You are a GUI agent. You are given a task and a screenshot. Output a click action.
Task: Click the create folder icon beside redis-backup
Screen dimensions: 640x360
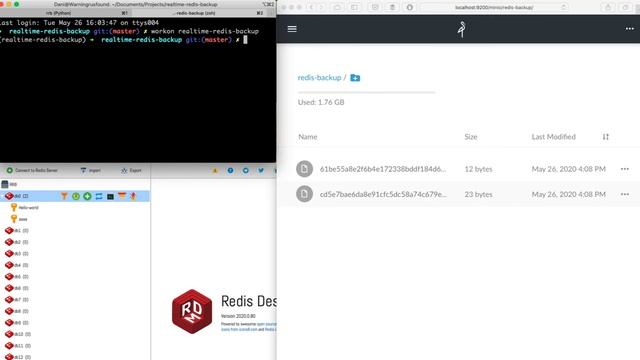(x=355, y=78)
